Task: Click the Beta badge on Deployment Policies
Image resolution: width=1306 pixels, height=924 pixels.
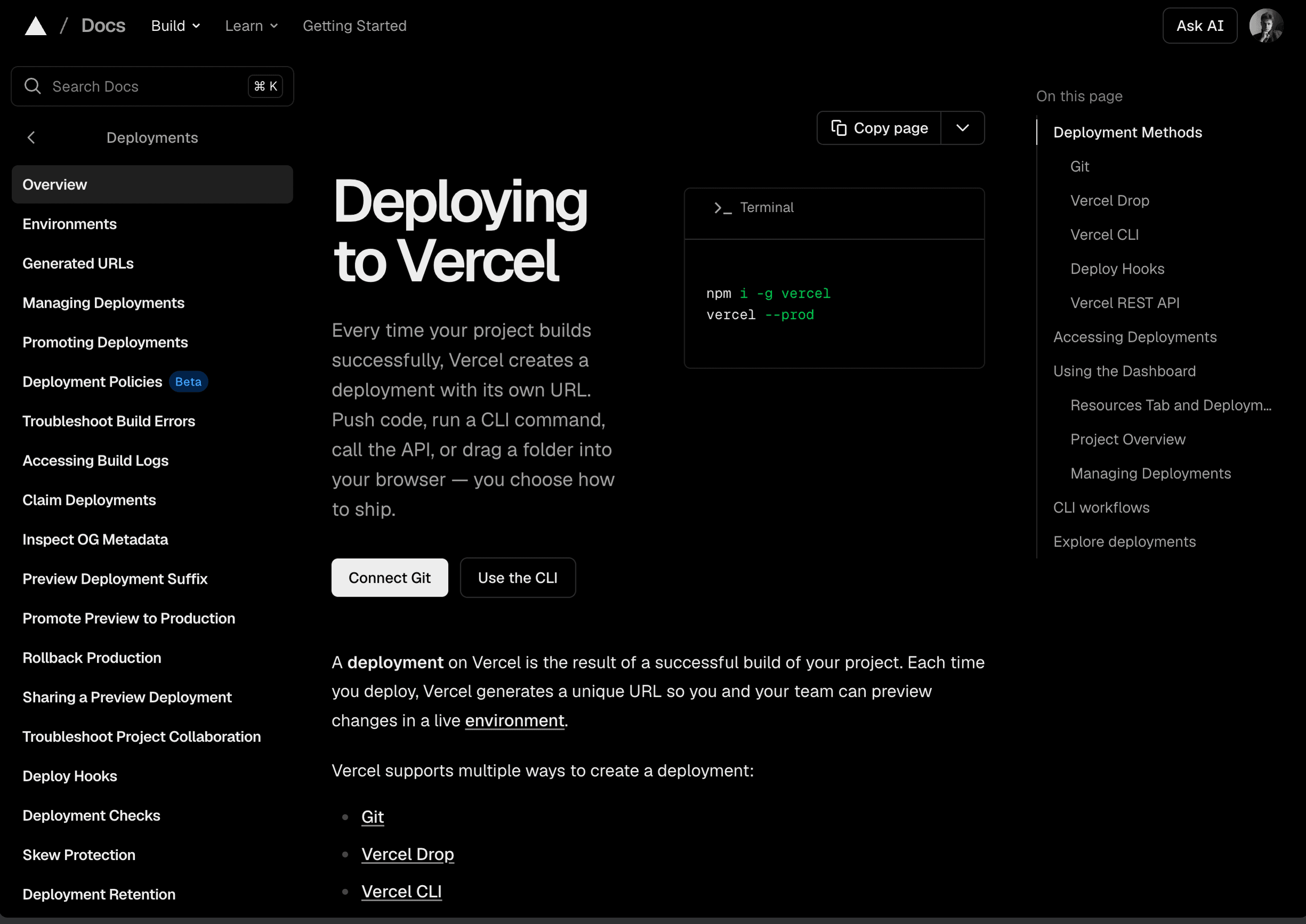Action: click(x=189, y=382)
